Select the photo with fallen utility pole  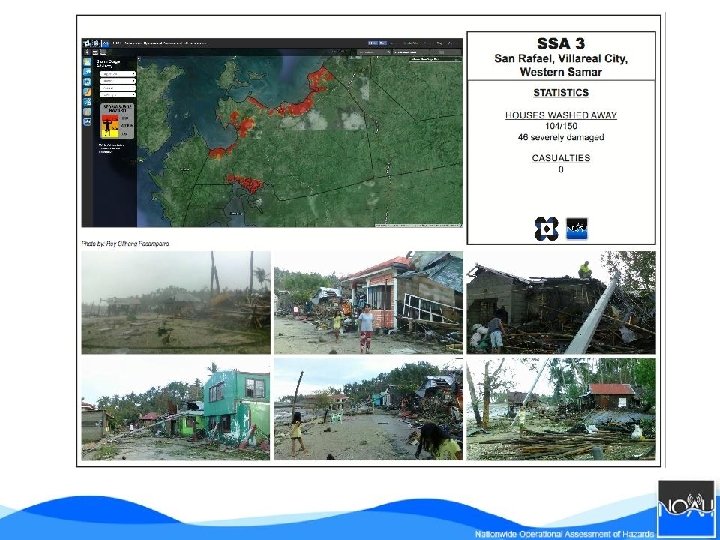(561, 303)
